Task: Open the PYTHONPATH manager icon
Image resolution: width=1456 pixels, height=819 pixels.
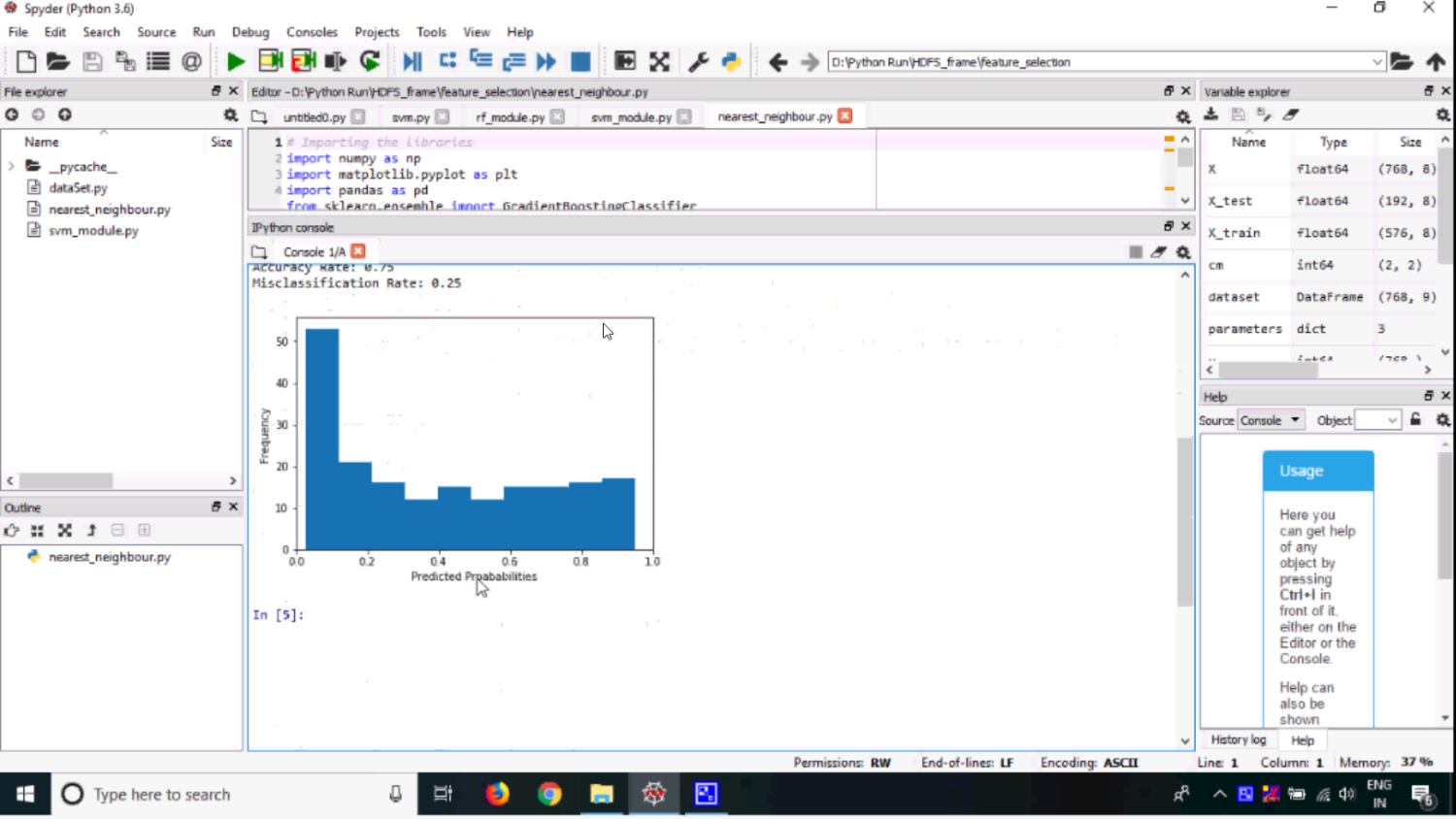Action: tap(731, 62)
